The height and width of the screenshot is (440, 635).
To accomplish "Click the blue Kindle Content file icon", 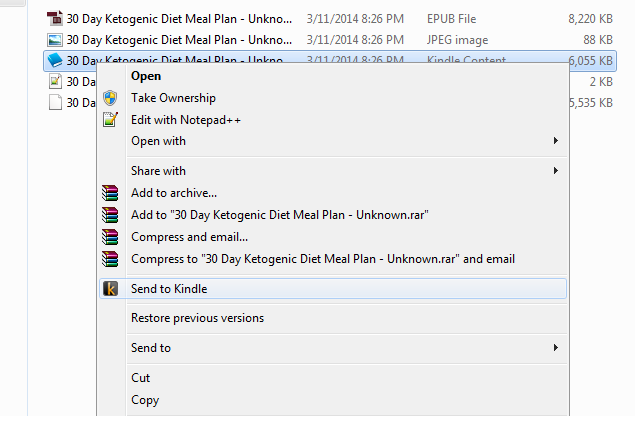I will tap(55, 60).
